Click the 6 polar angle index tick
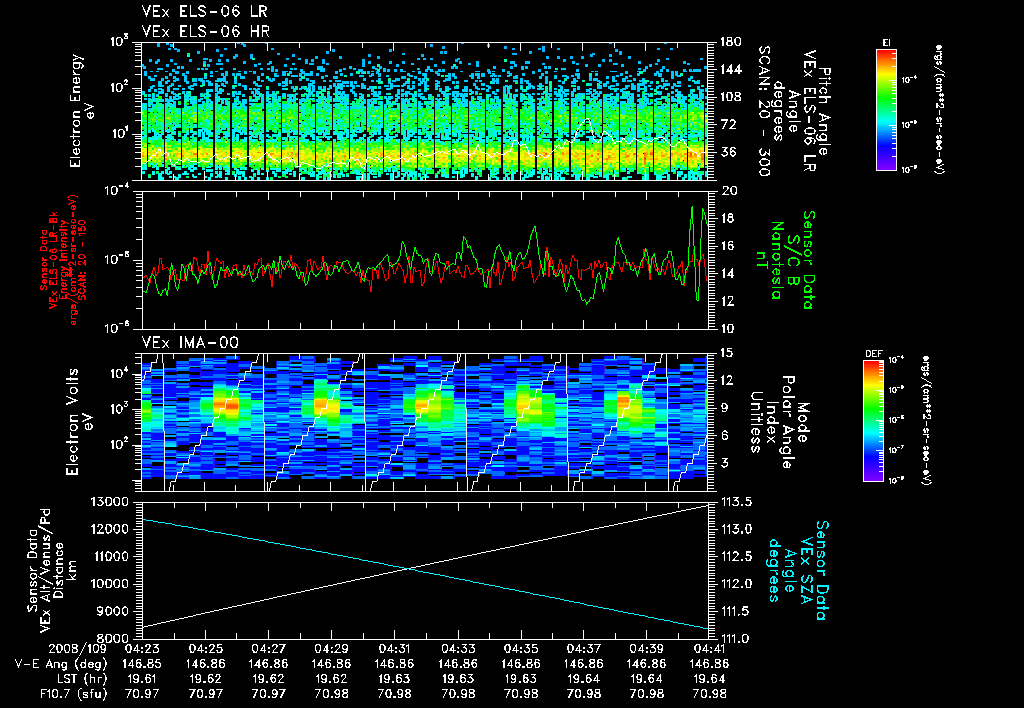Image resolution: width=1024 pixels, height=708 pixels. (725, 435)
